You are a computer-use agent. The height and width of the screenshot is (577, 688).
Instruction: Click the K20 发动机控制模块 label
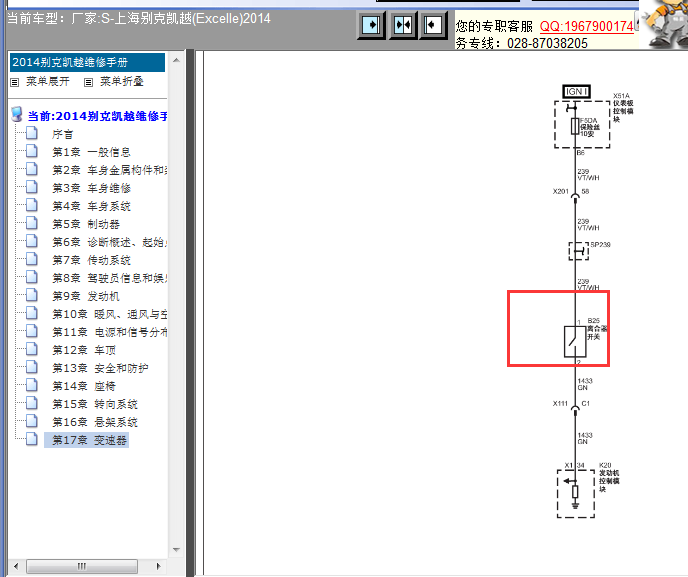(x=609, y=477)
